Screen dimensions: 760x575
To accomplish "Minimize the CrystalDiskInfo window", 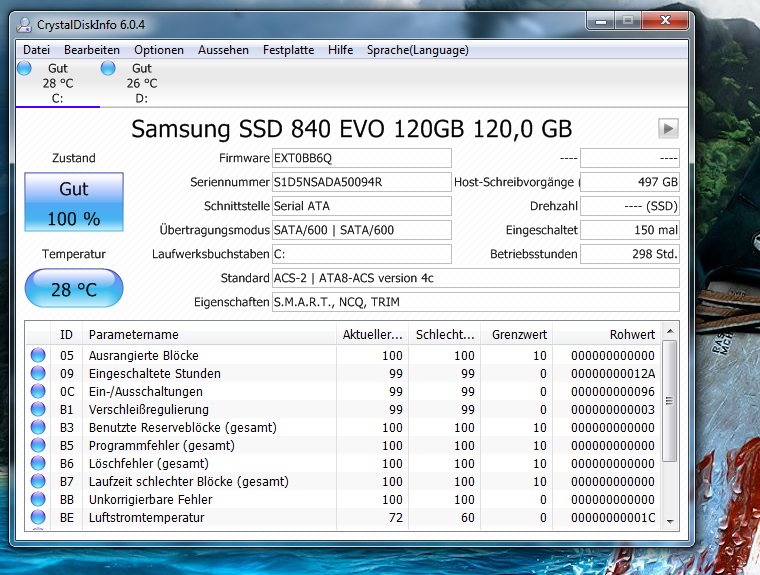I will pyautogui.click(x=602, y=21).
